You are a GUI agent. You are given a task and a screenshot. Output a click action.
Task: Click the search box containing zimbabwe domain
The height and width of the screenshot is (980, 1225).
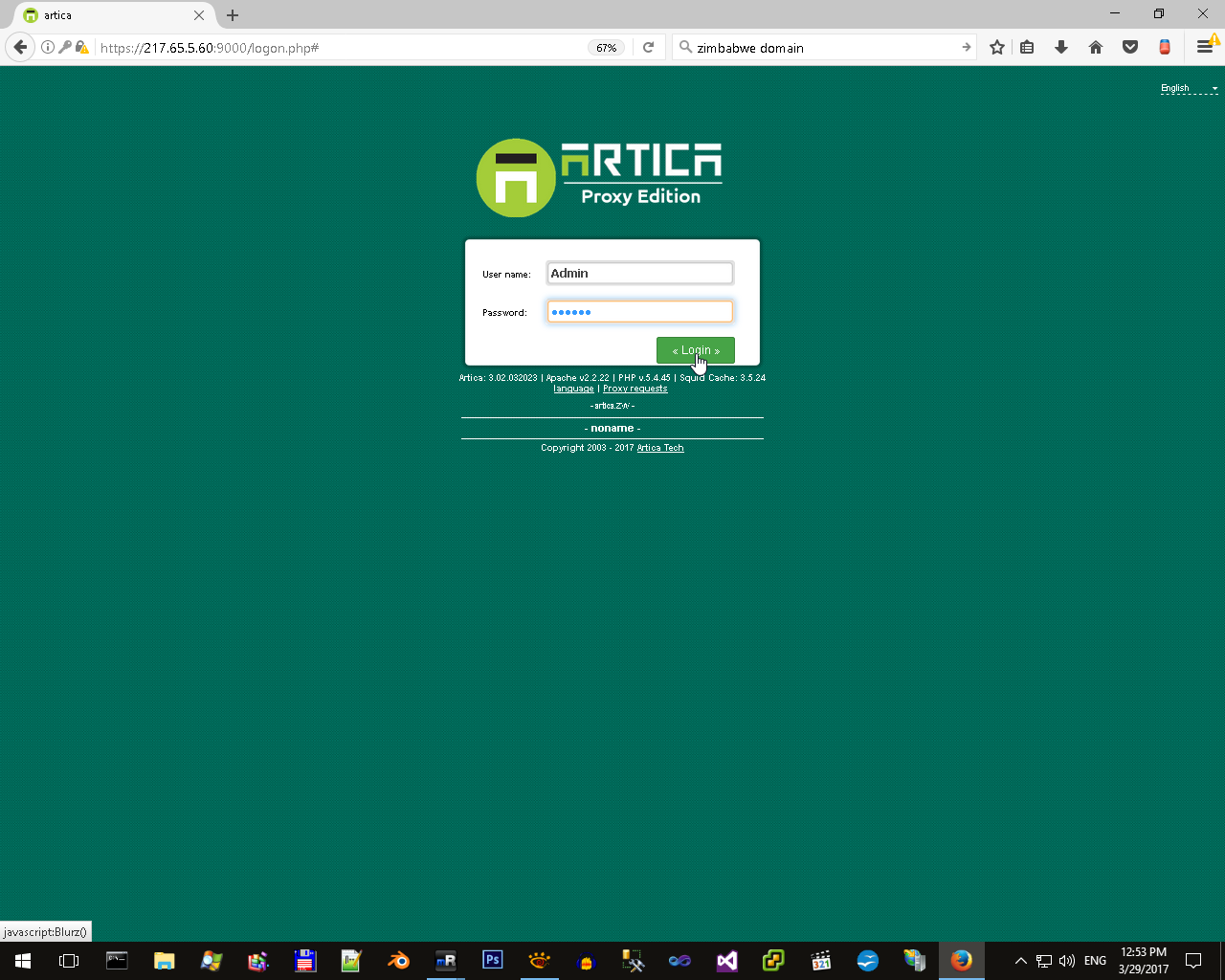[825, 48]
